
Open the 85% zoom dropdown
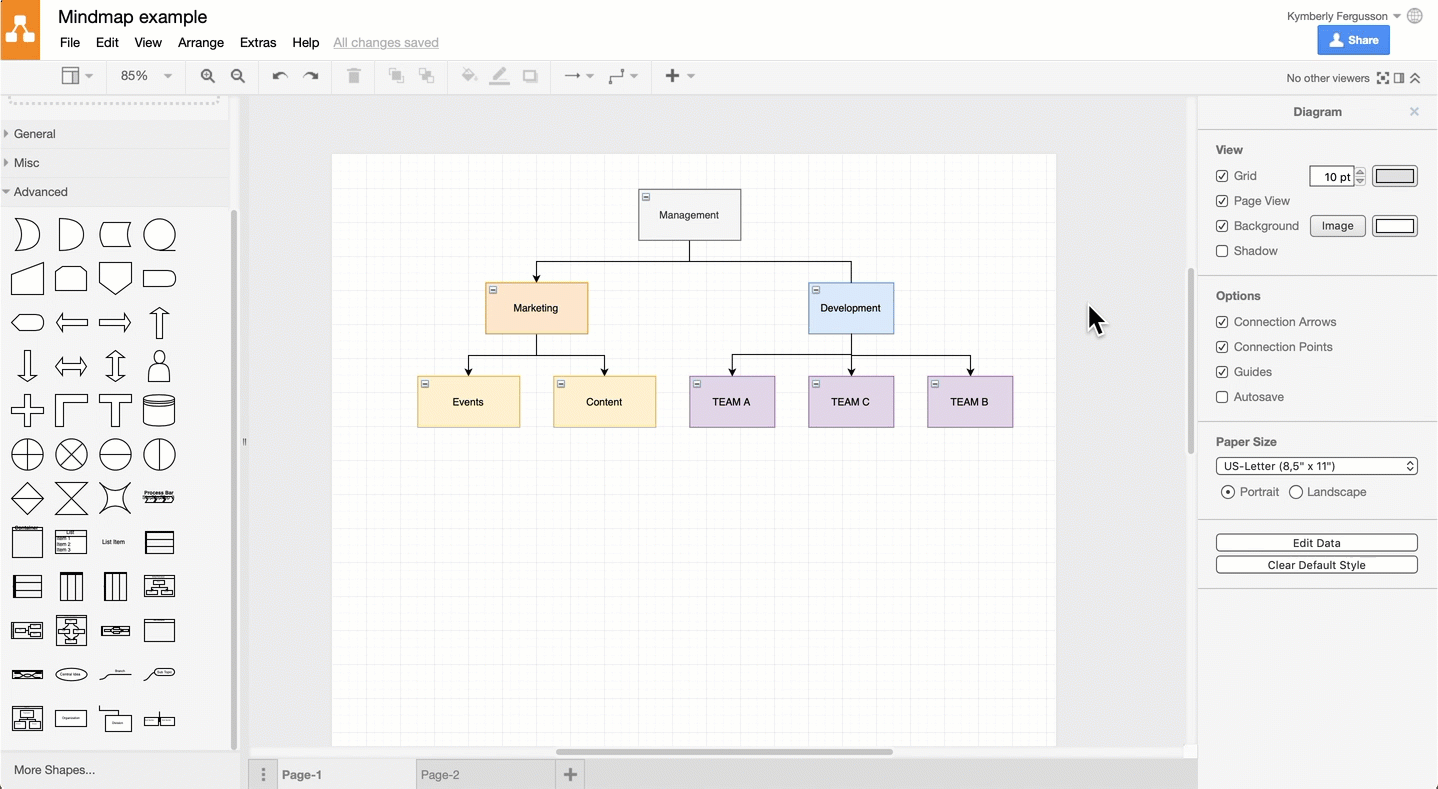(x=146, y=76)
